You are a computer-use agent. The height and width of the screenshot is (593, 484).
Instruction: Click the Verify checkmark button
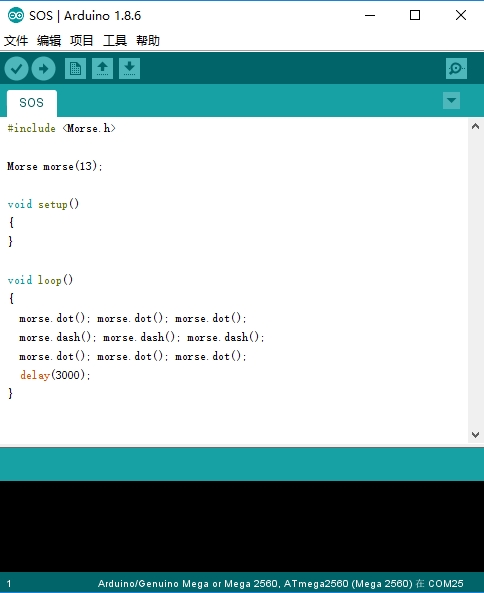point(16,68)
